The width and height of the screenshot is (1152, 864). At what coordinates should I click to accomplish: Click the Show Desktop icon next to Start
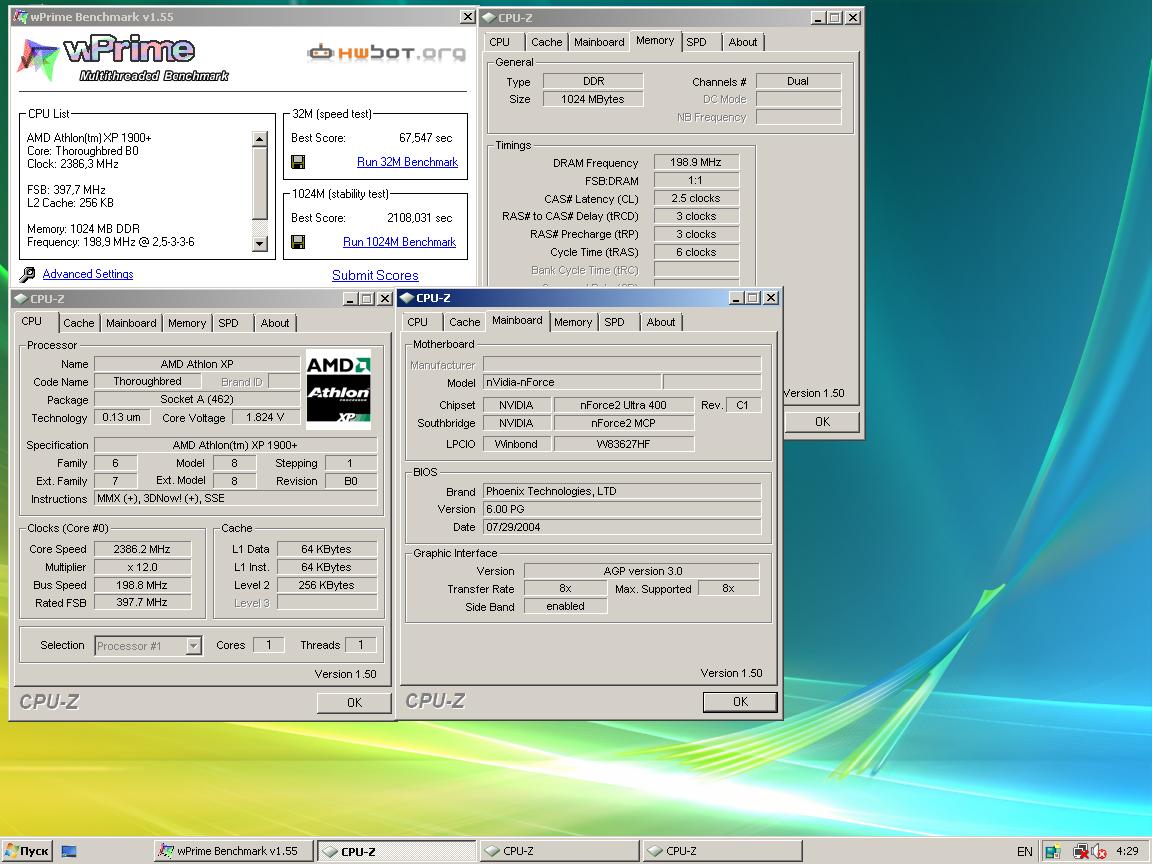pos(69,852)
